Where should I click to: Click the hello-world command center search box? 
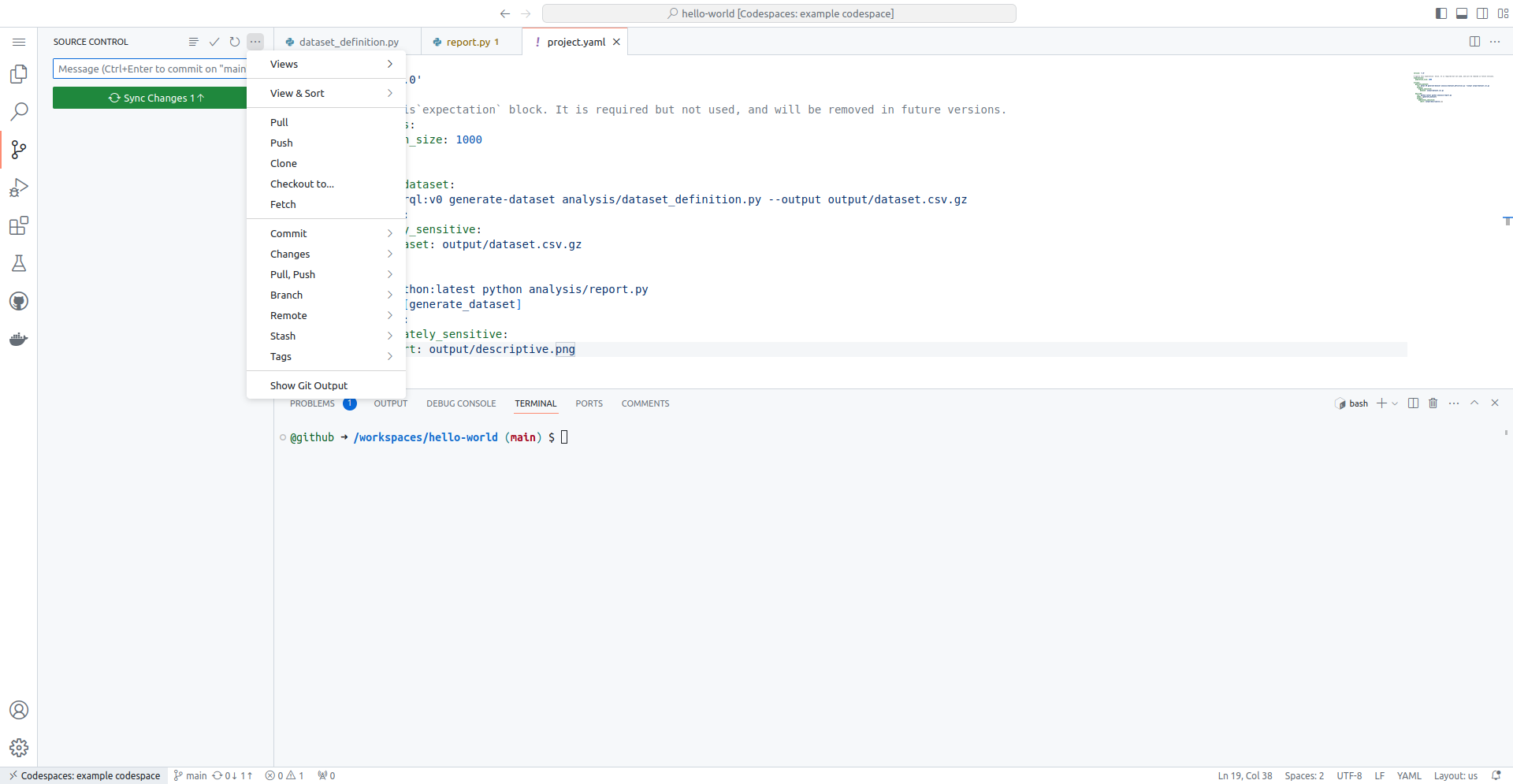[779, 13]
